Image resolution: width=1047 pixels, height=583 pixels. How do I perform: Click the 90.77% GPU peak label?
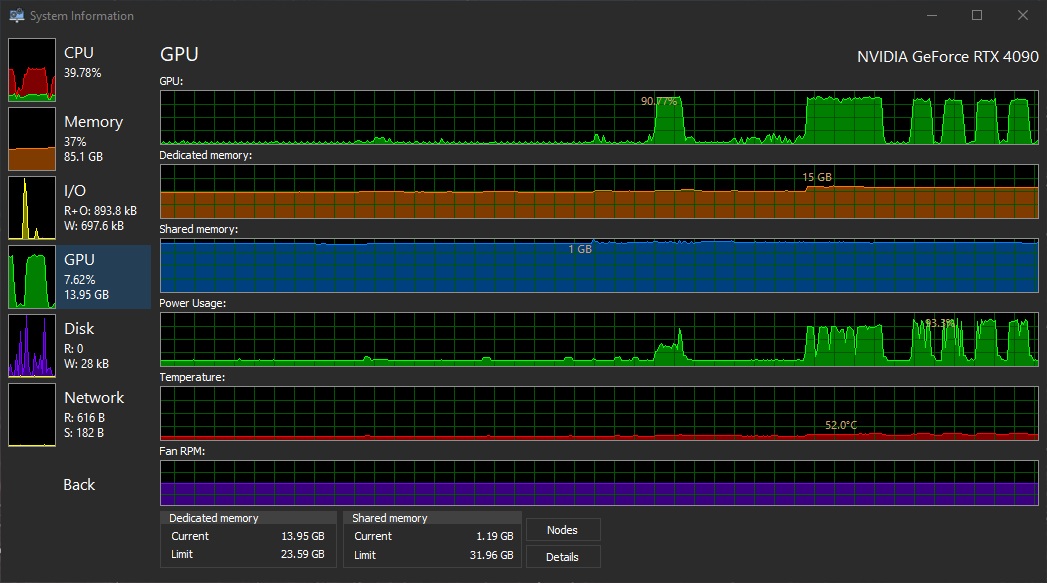pyautogui.click(x=659, y=102)
